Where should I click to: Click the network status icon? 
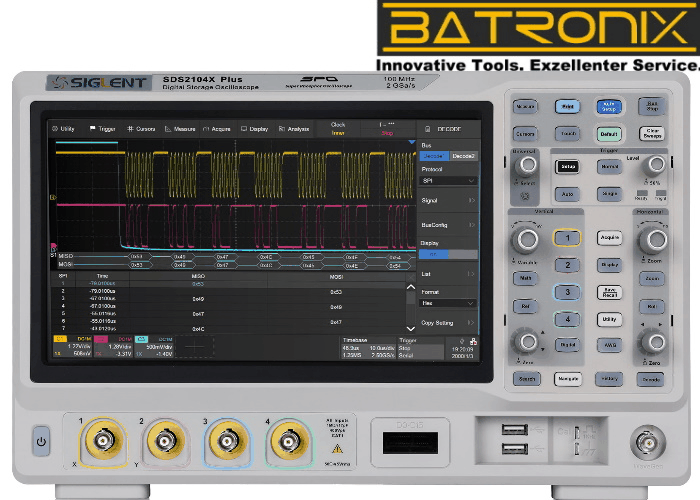click(473, 342)
